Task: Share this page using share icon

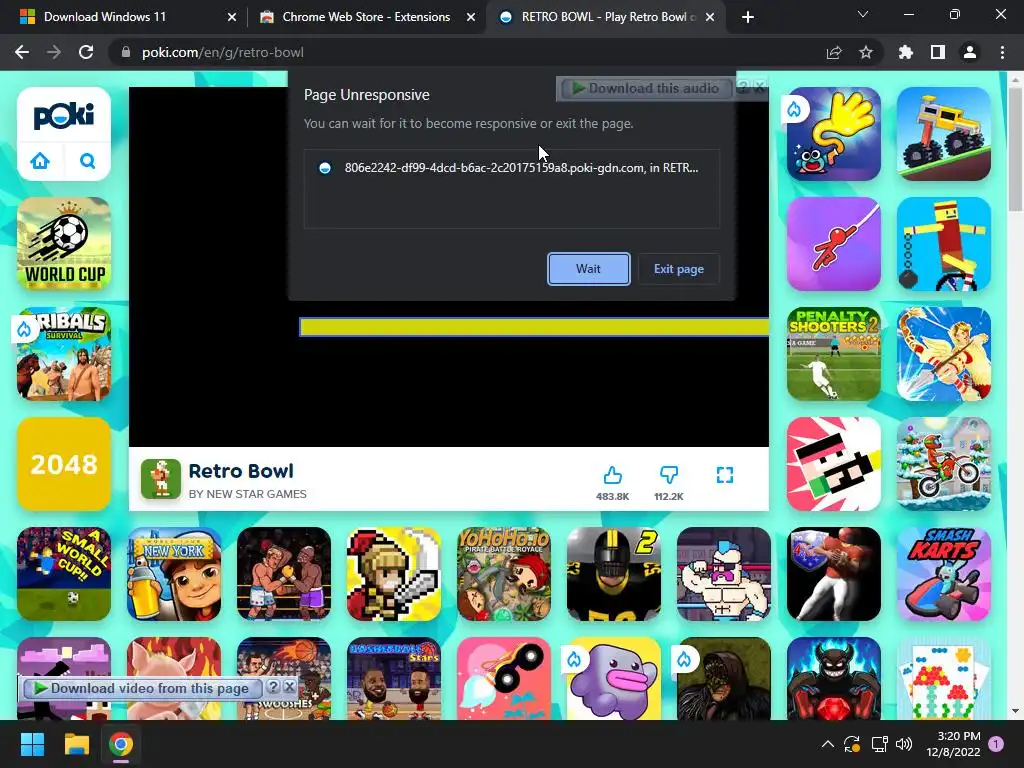Action: pyautogui.click(x=834, y=52)
